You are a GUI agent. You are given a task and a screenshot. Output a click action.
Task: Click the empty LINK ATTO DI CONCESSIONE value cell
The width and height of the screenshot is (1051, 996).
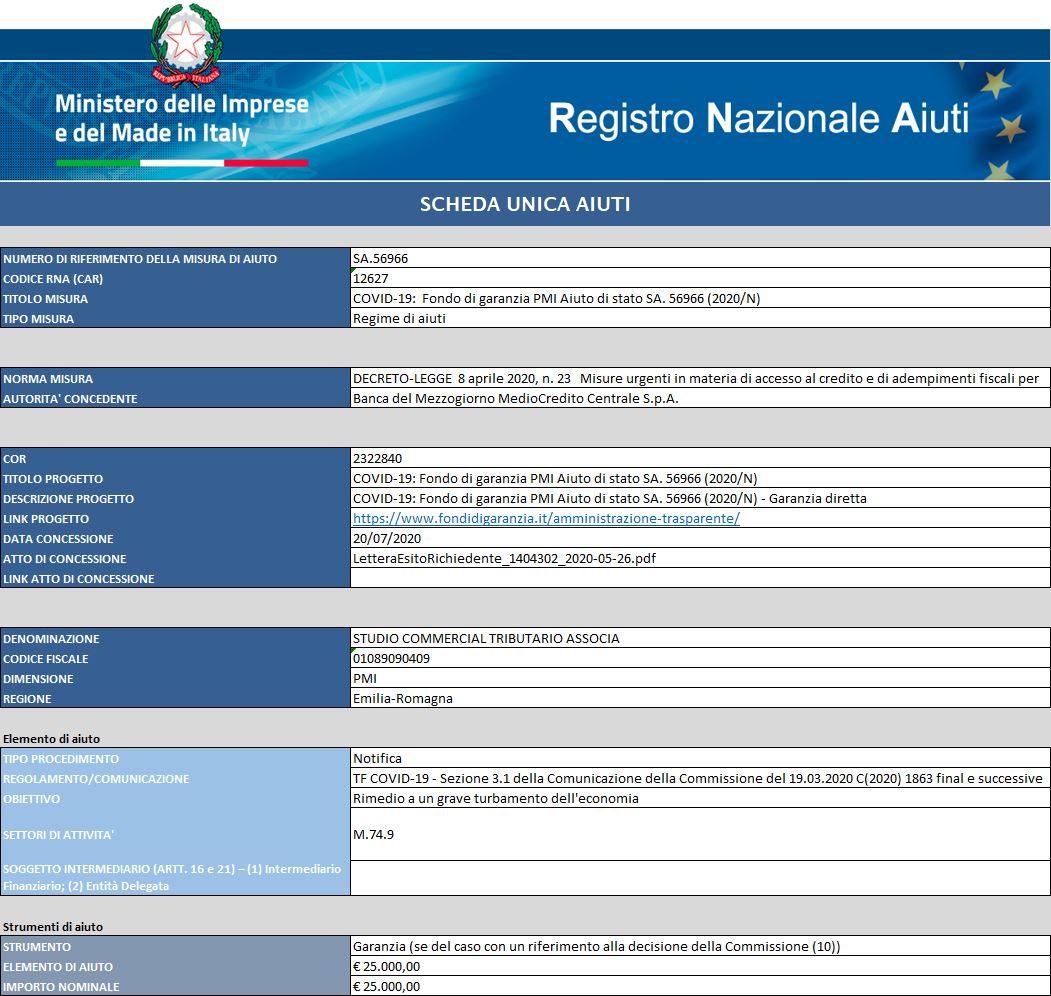[x=700, y=579]
